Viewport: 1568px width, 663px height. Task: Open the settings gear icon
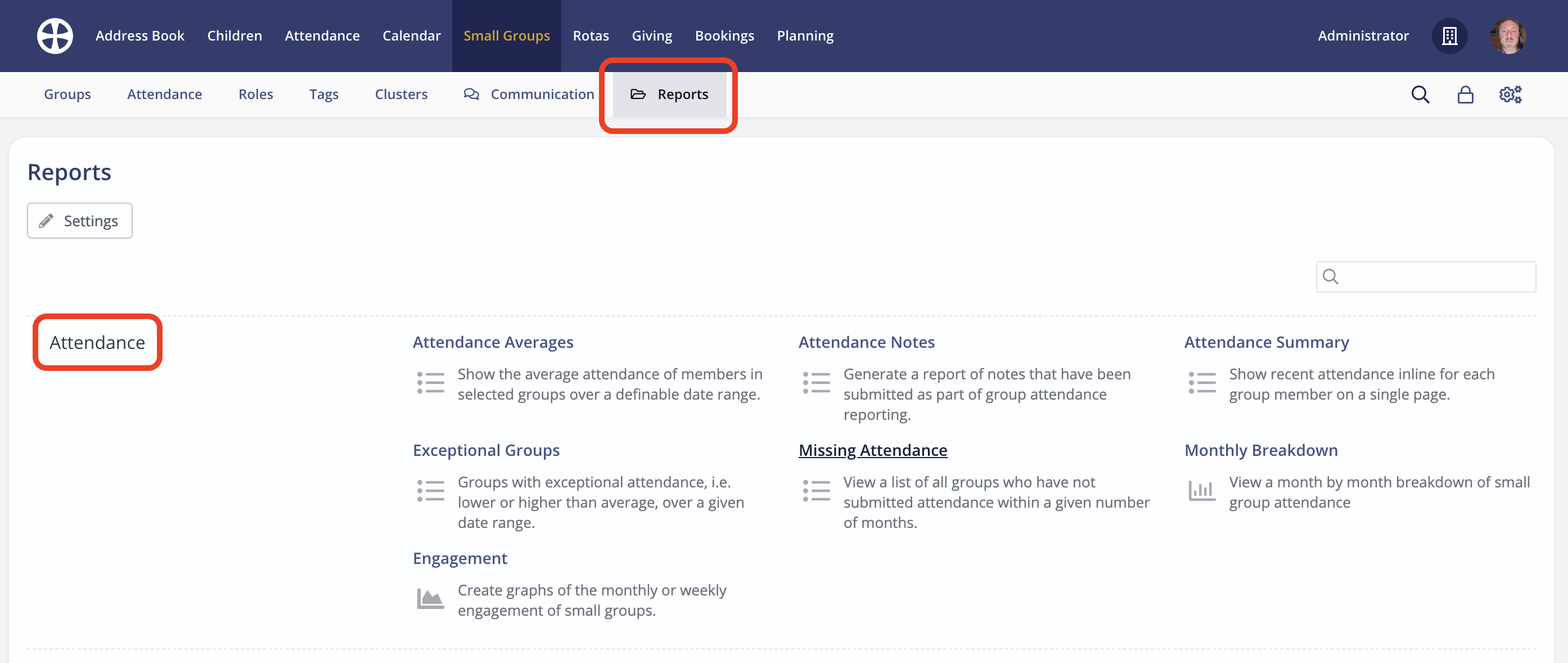1510,94
